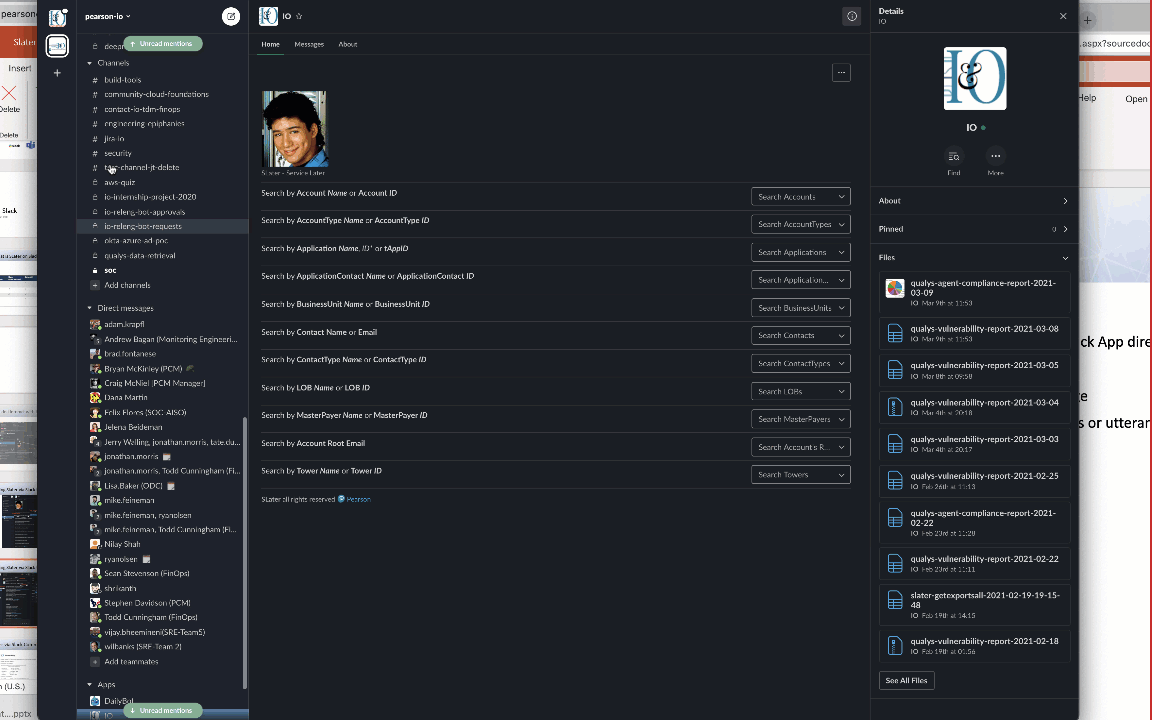Open the More menu in Details panel
The image size is (1152, 720).
pos(996,156)
